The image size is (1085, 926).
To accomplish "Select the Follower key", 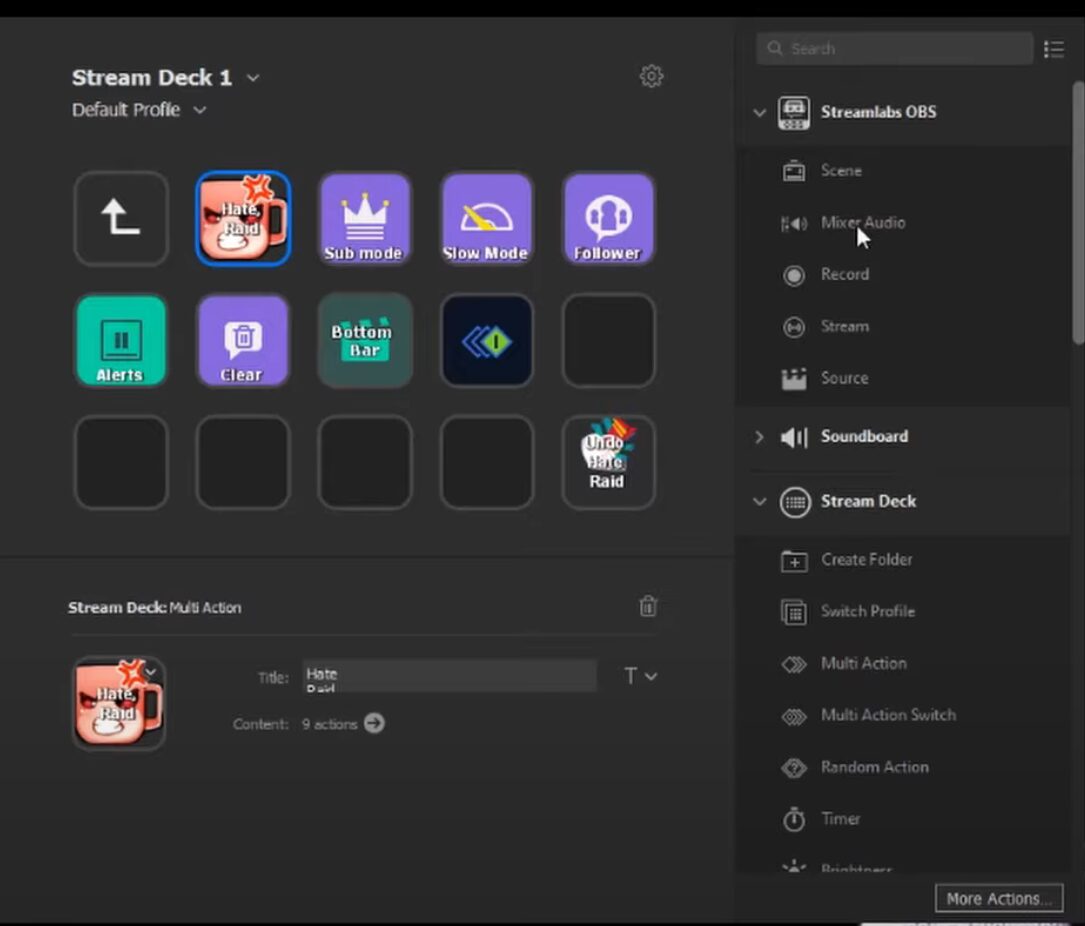I will coord(608,219).
